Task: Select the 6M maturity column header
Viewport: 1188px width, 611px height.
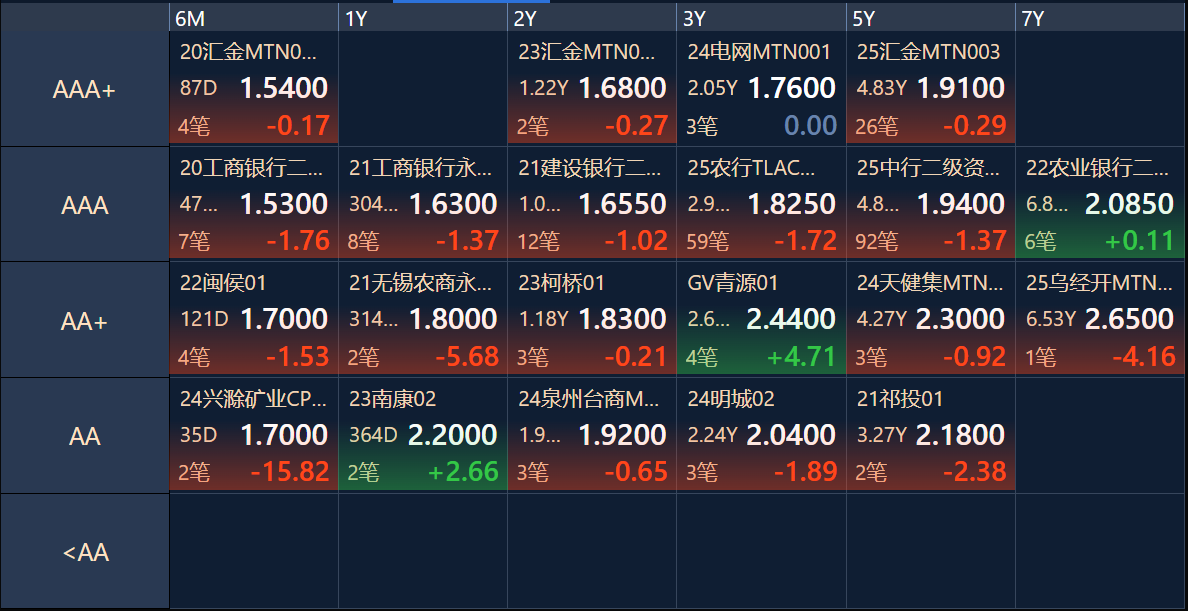Action: tap(254, 17)
